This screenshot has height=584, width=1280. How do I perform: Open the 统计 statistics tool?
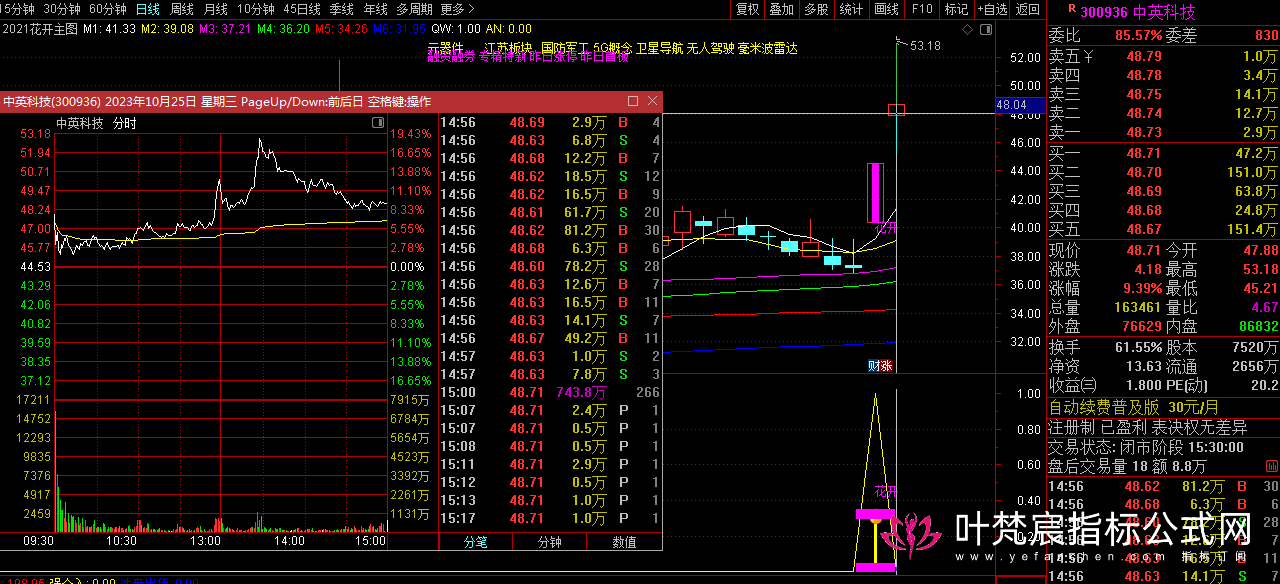pos(851,9)
